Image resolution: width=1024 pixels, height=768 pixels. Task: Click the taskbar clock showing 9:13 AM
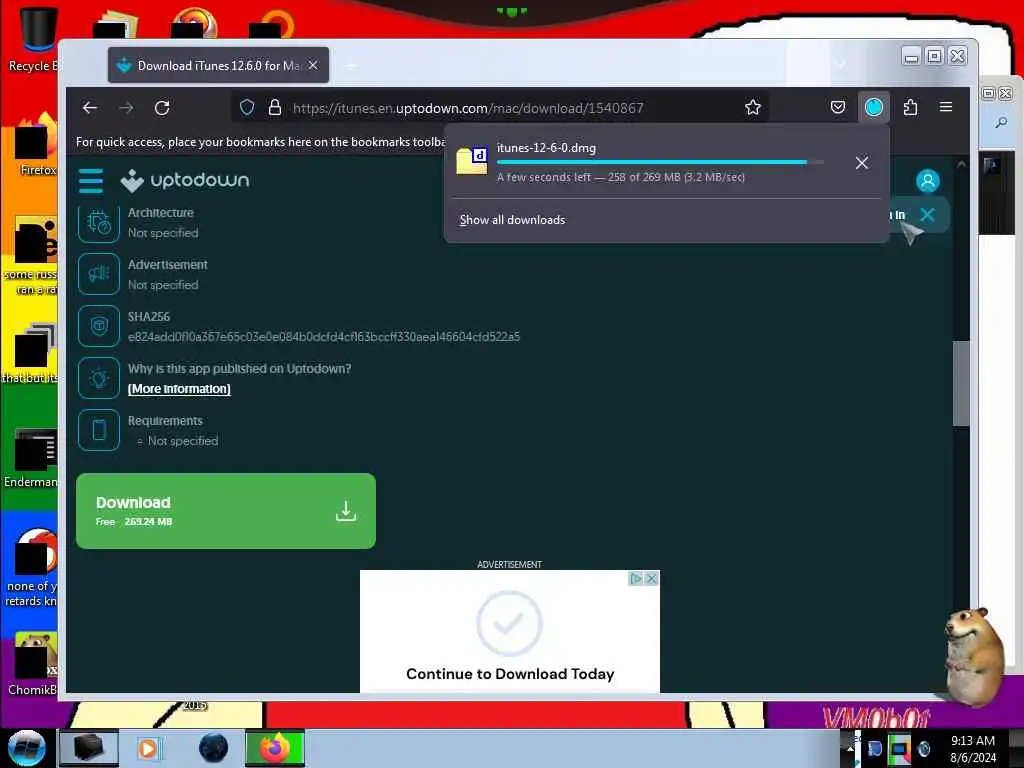(x=972, y=748)
